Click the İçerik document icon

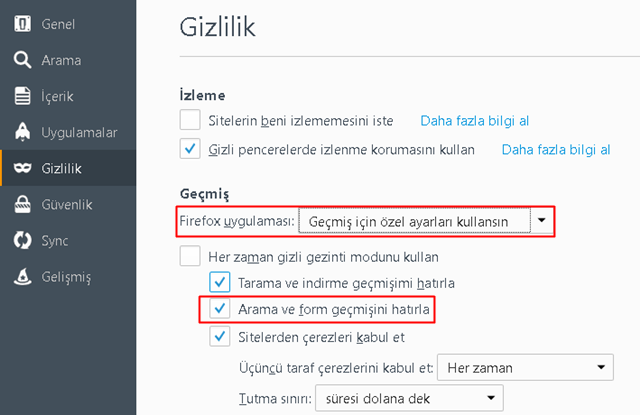22,96
